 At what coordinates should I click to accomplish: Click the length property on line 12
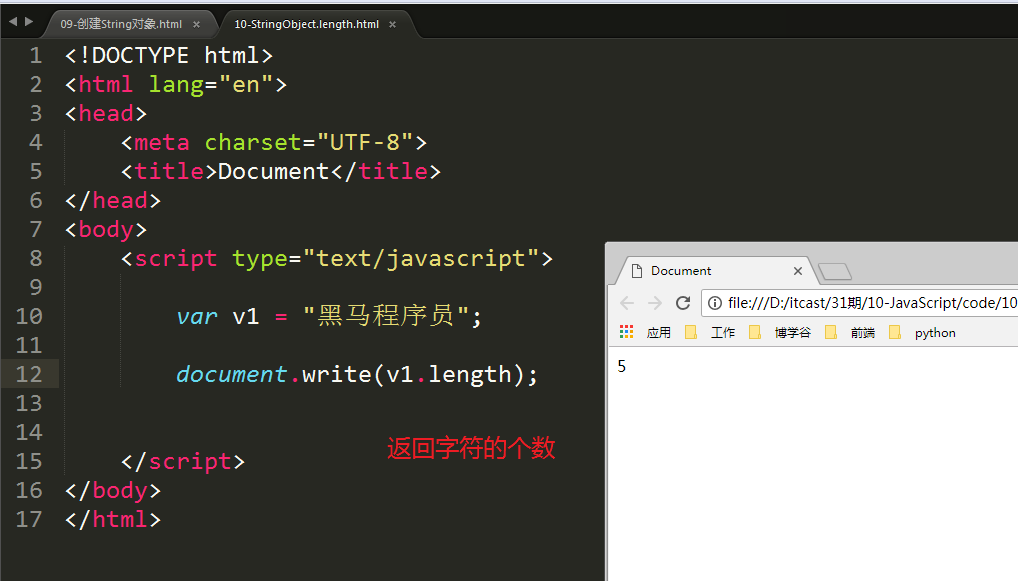pyautogui.click(x=469, y=375)
